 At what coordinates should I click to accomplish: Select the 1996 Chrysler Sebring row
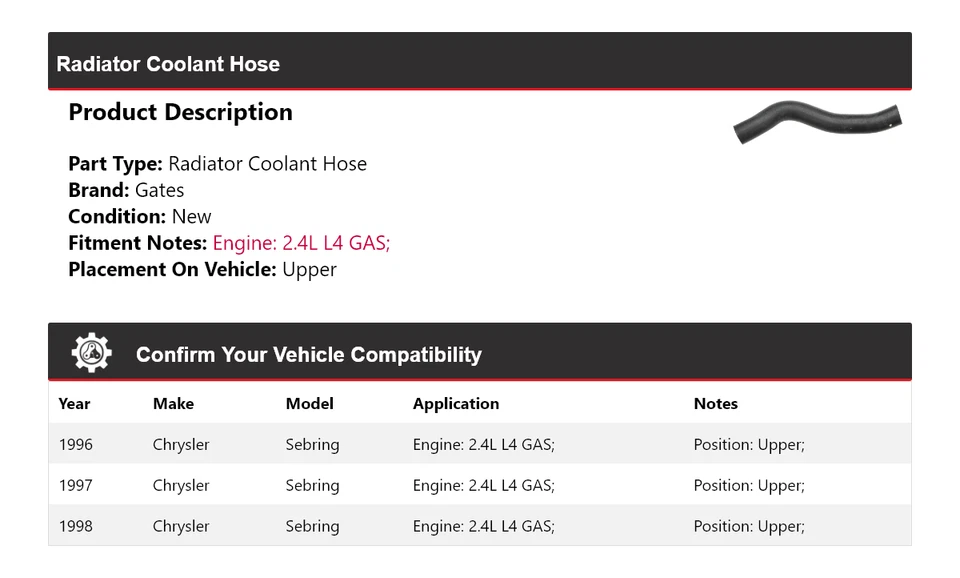pos(479,445)
